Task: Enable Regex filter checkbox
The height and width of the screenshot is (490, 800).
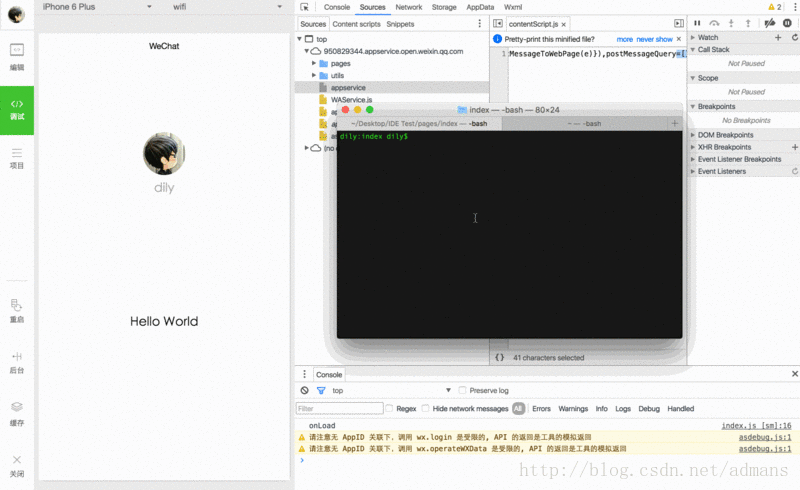Action: click(x=389, y=408)
